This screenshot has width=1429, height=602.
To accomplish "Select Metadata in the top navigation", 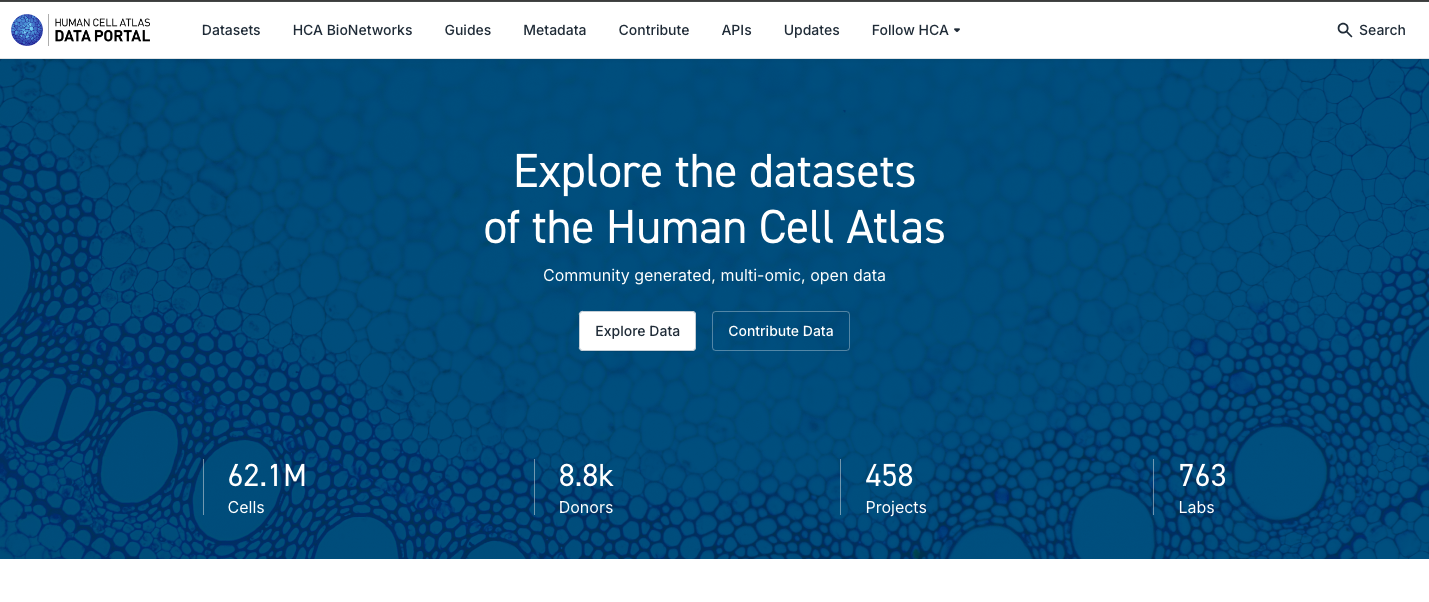I will pyautogui.click(x=554, y=30).
